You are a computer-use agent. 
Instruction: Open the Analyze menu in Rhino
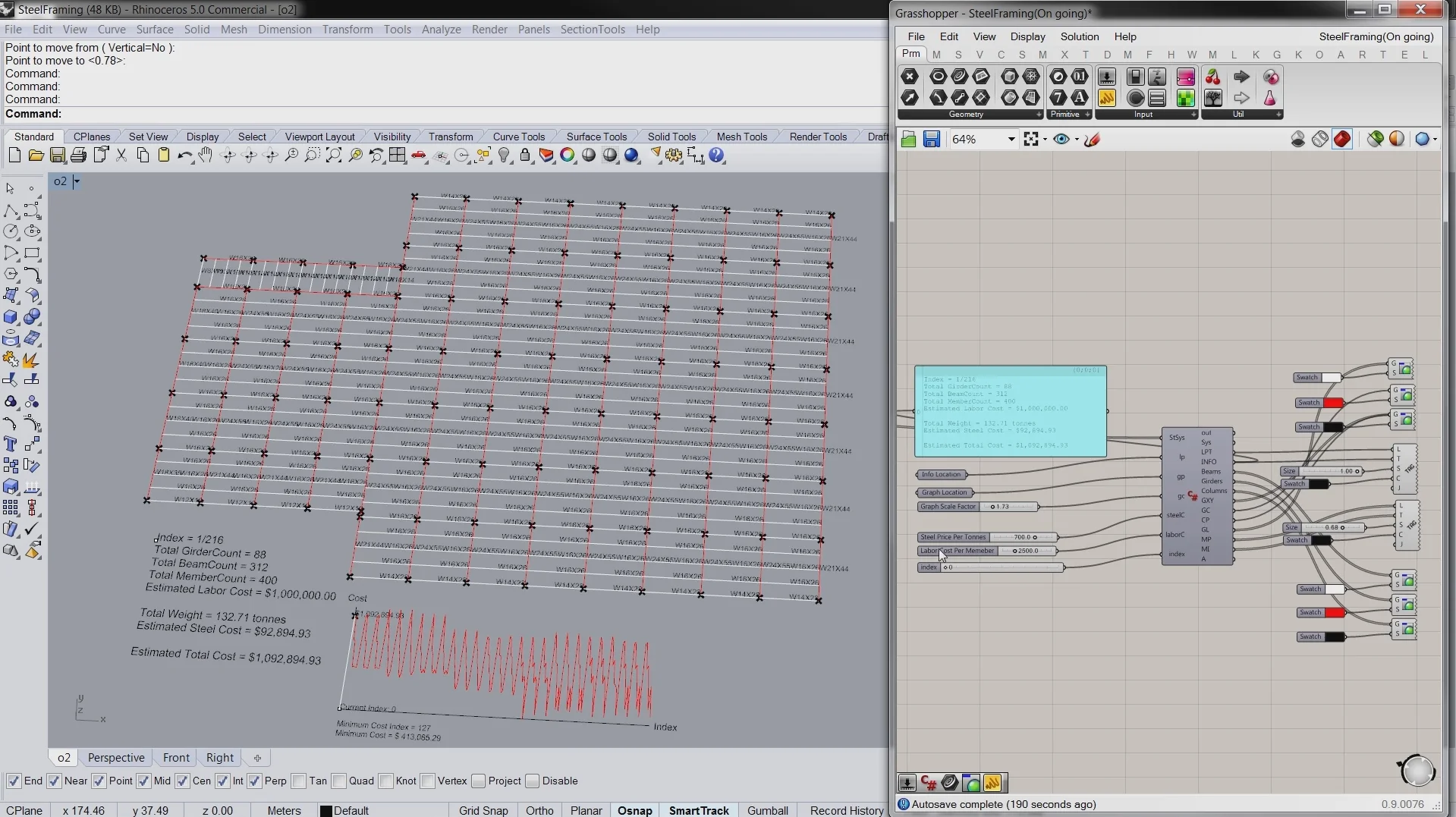[441, 29]
